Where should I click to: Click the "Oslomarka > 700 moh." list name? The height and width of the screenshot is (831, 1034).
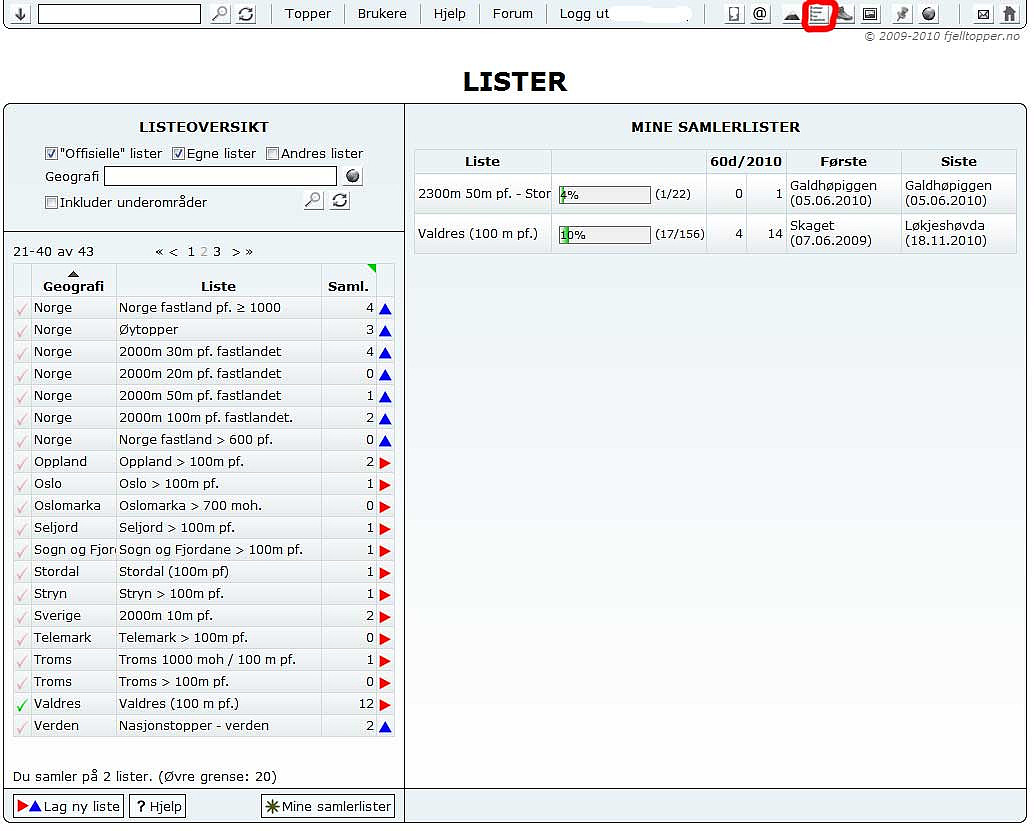(190, 506)
